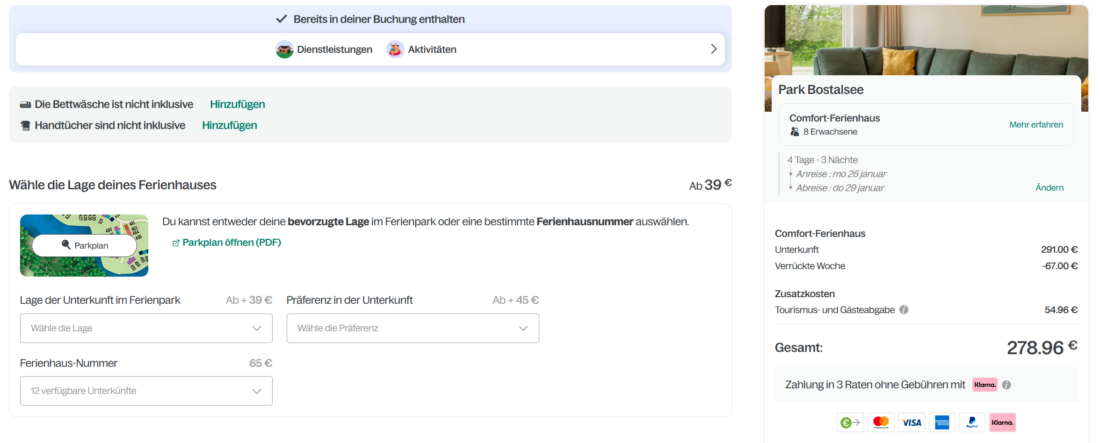Click the Abreise : do 29 januar text
Image resolution: width=1100 pixels, height=443 pixels.
[x=840, y=188]
